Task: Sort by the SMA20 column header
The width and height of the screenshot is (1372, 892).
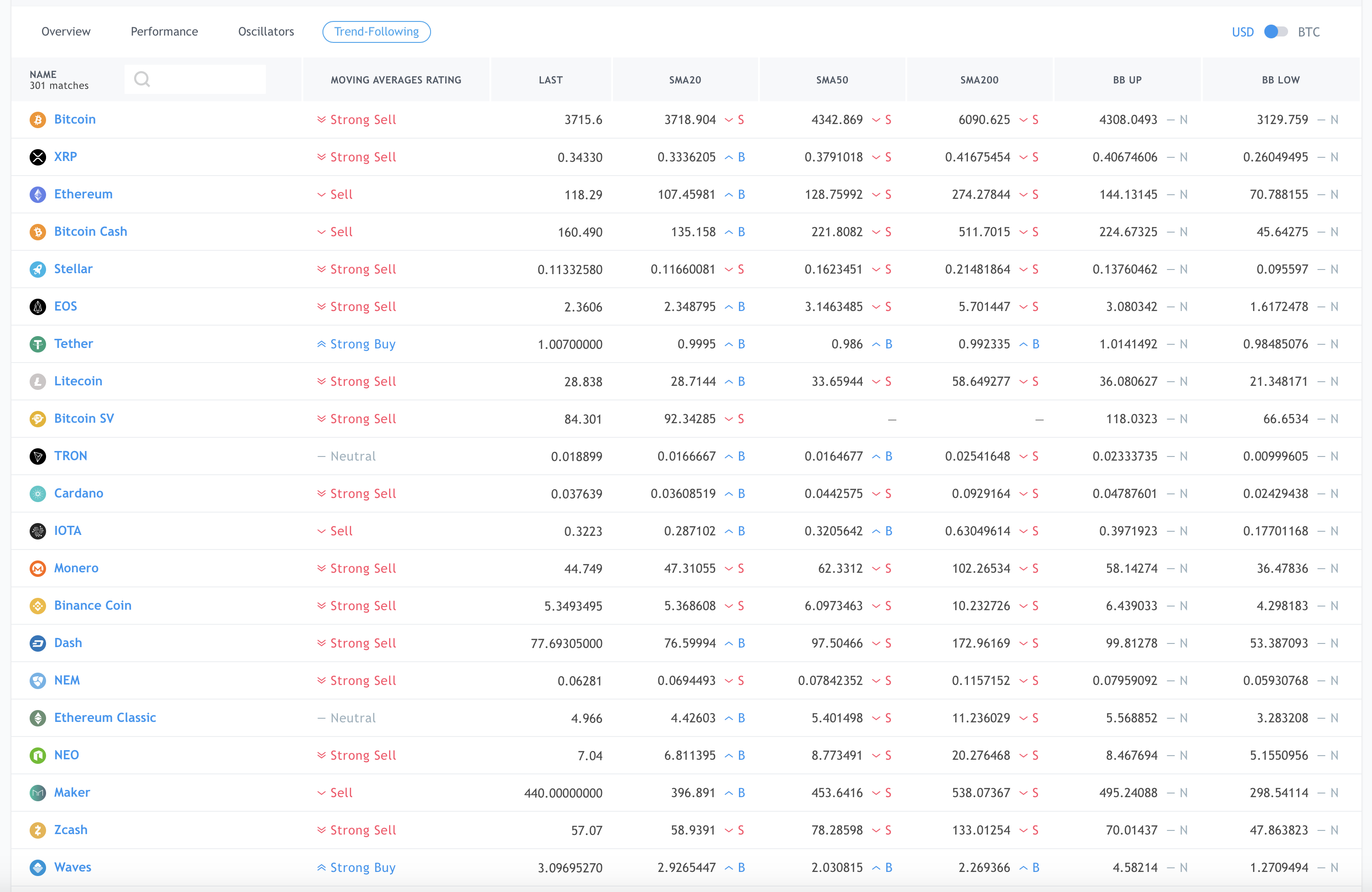Action: pos(685,80)
